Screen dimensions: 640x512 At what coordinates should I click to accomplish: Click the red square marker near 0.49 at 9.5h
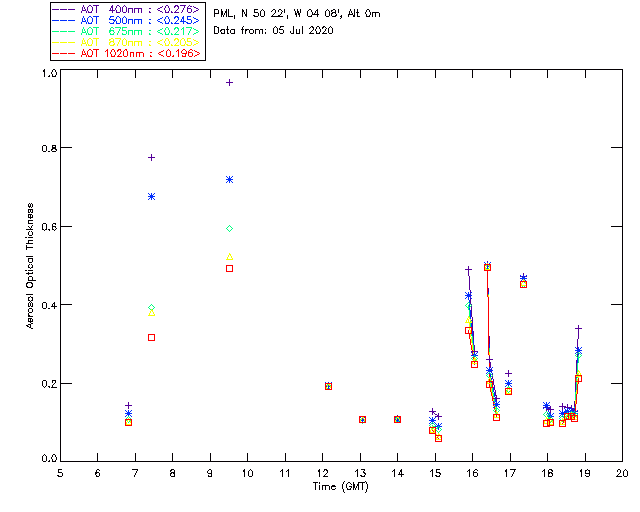coord(229,269)
